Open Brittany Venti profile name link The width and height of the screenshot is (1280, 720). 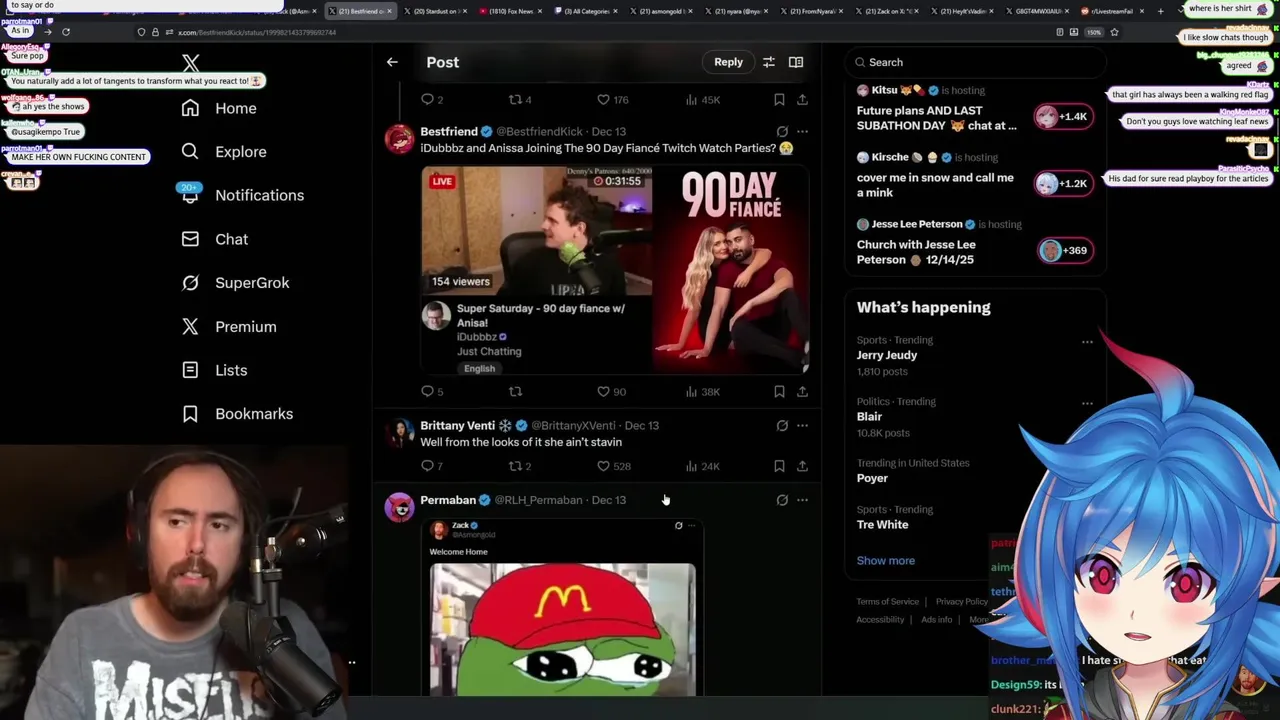pyautogui.click(x=458, y=426)
